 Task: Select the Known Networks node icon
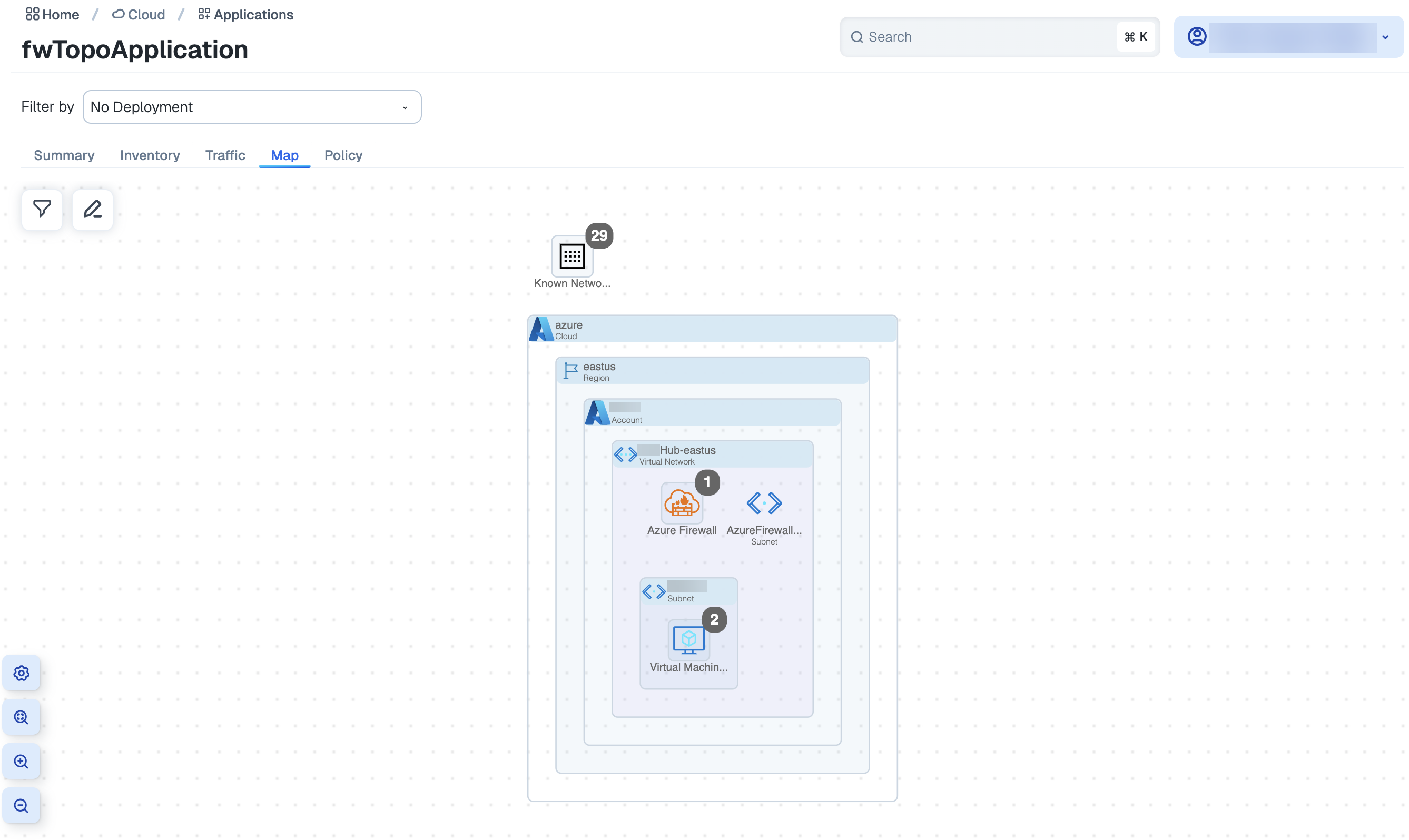pos(572,256)
